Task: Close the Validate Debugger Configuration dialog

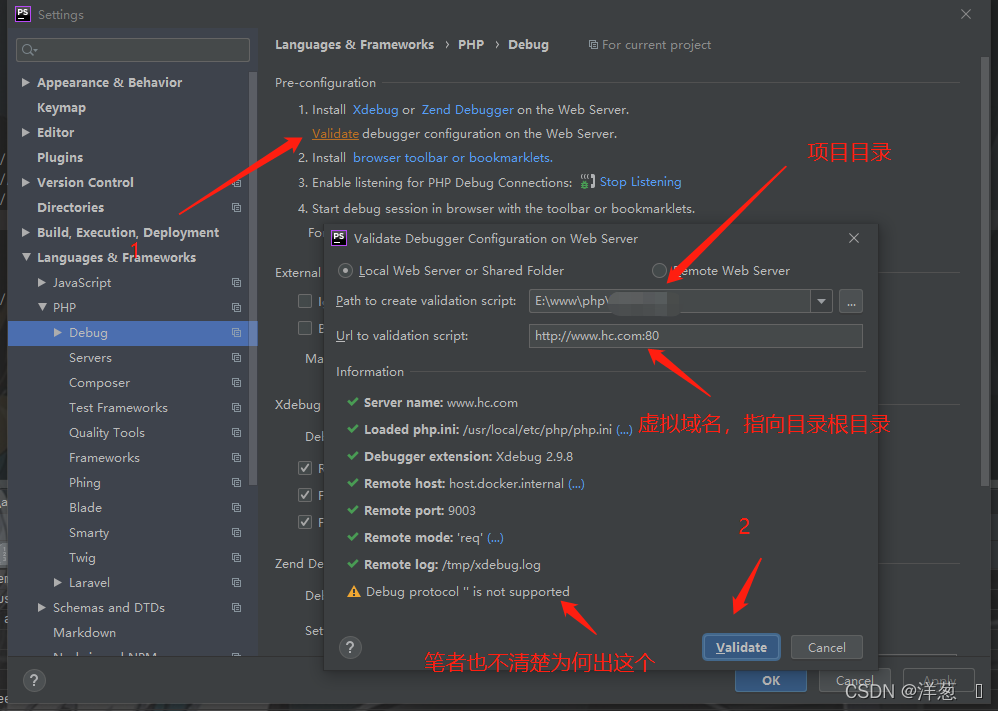Action: 854,238
